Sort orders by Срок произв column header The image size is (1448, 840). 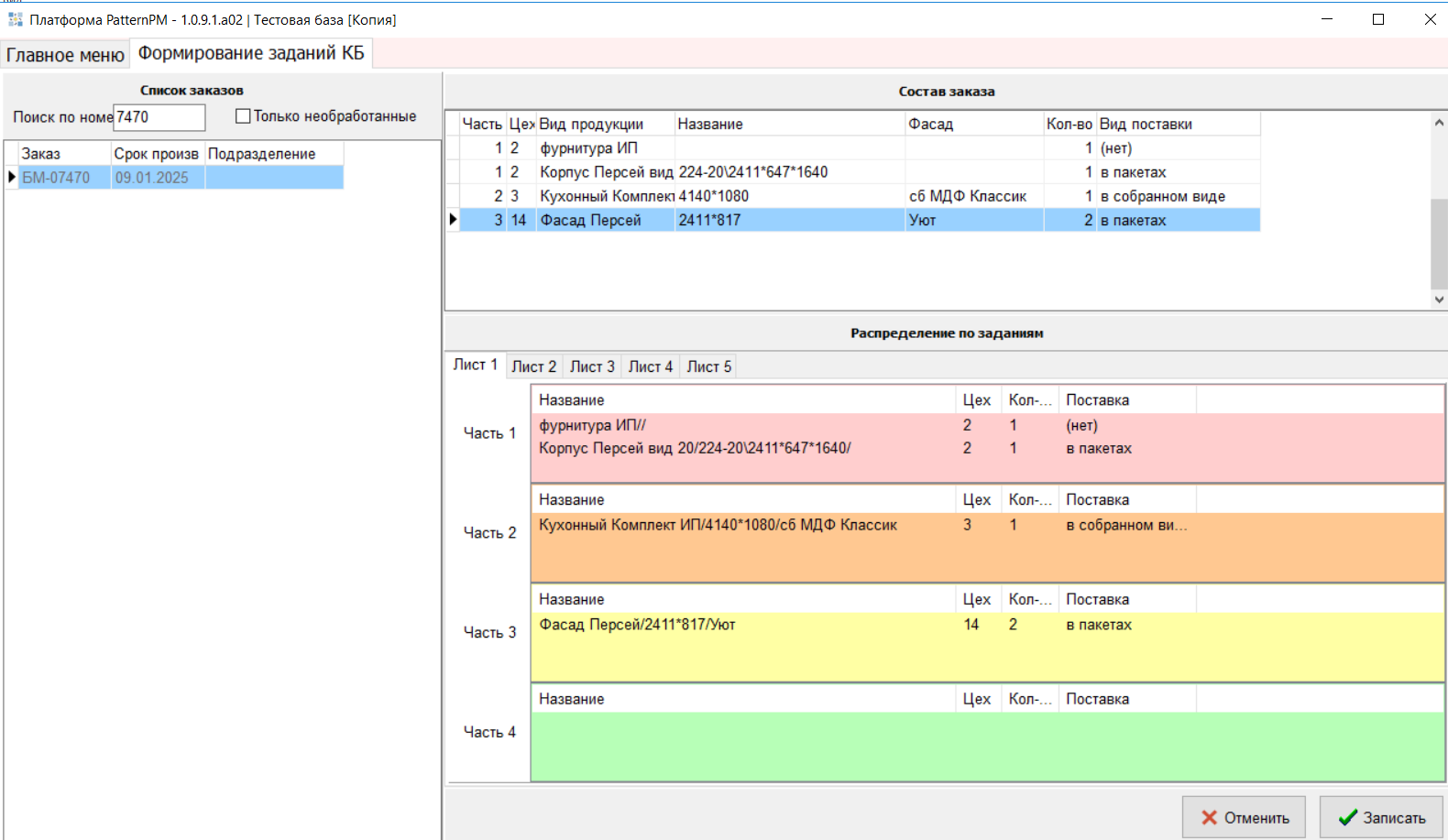click(157, 154)
